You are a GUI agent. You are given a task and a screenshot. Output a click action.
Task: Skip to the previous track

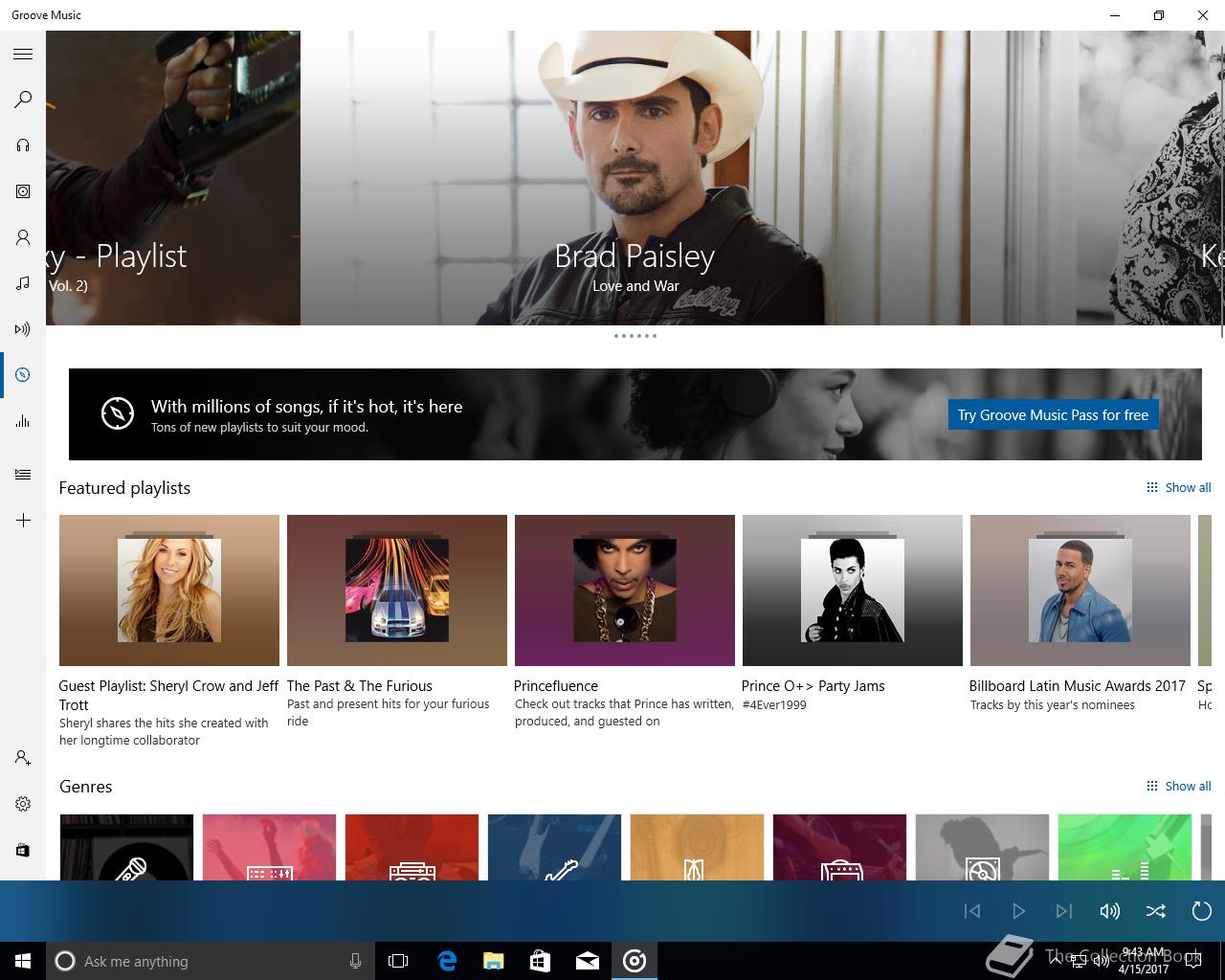972,911
